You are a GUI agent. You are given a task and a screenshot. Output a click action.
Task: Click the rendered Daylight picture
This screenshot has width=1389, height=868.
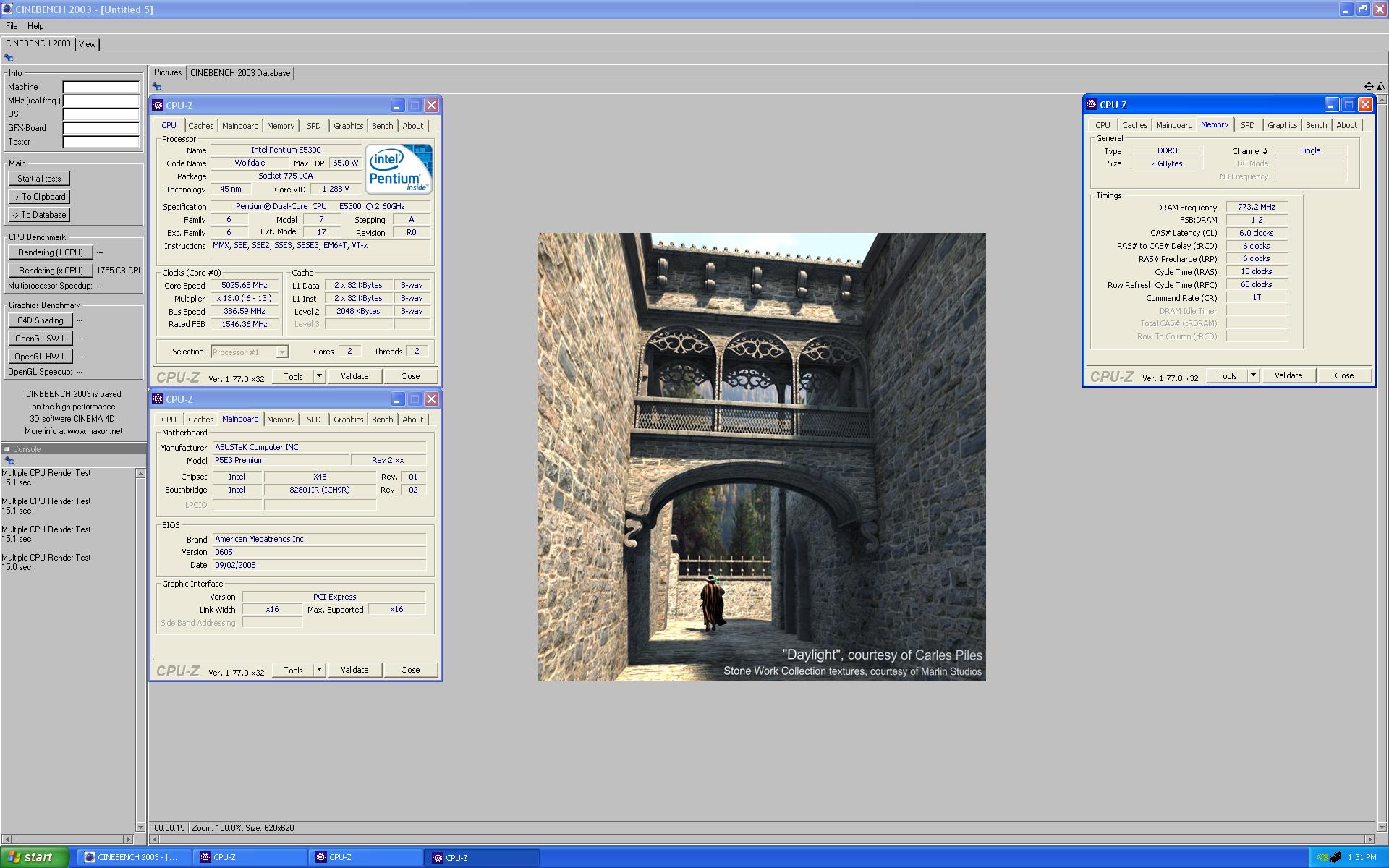pos(761,456)
